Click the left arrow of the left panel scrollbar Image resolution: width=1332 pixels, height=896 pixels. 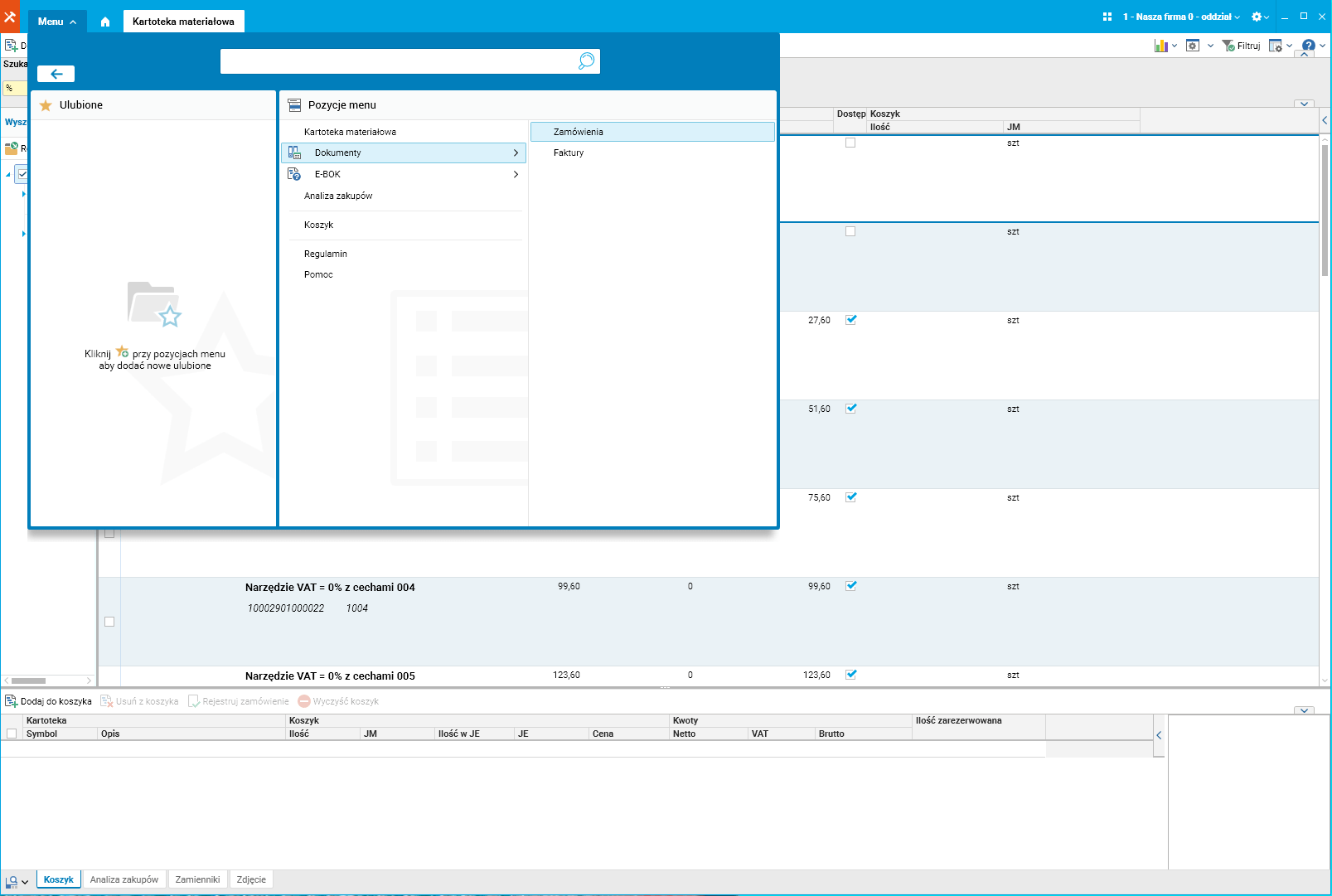pos(7,680)
